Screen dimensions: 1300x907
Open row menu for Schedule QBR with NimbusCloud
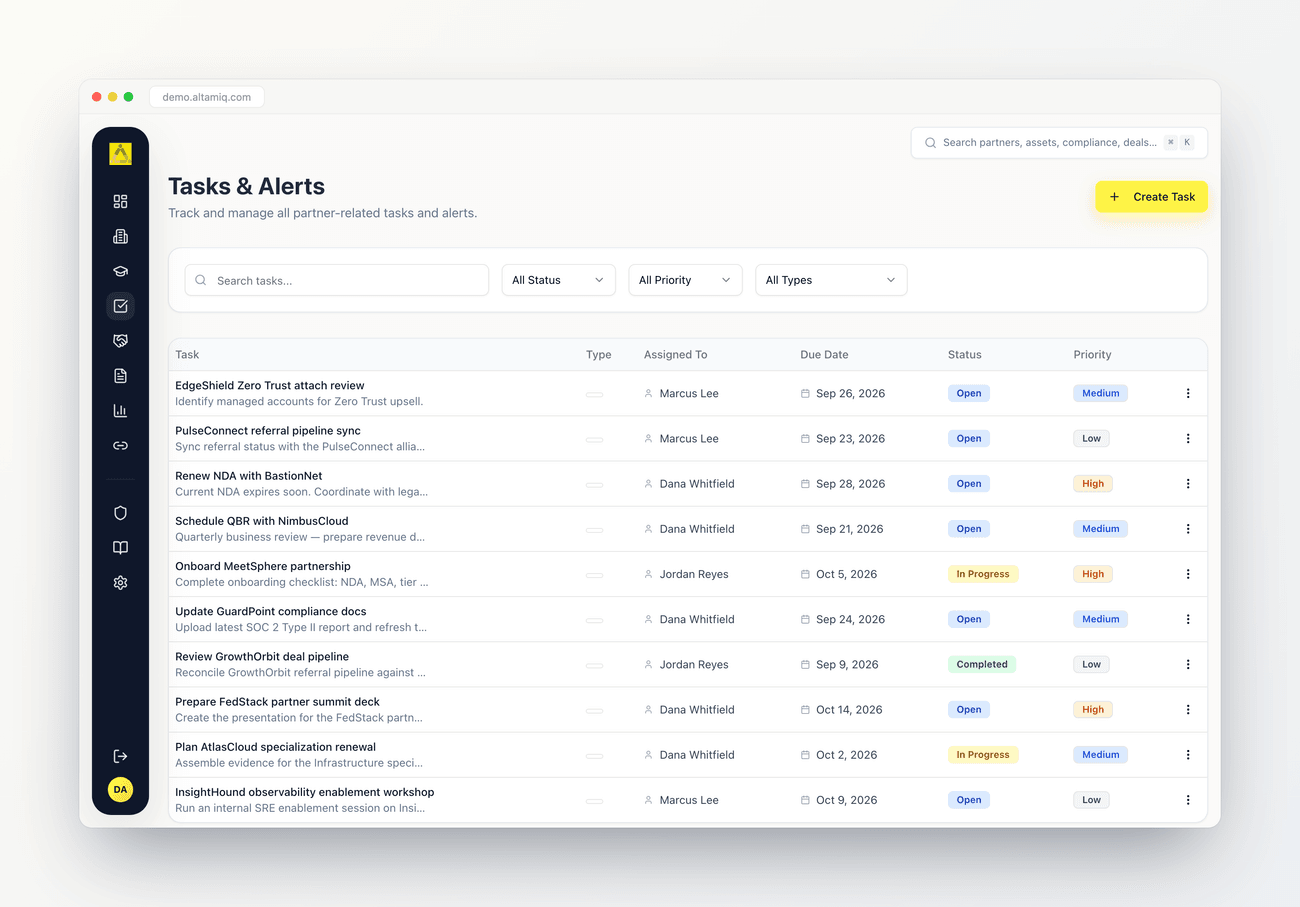(x=1188, y=528)
